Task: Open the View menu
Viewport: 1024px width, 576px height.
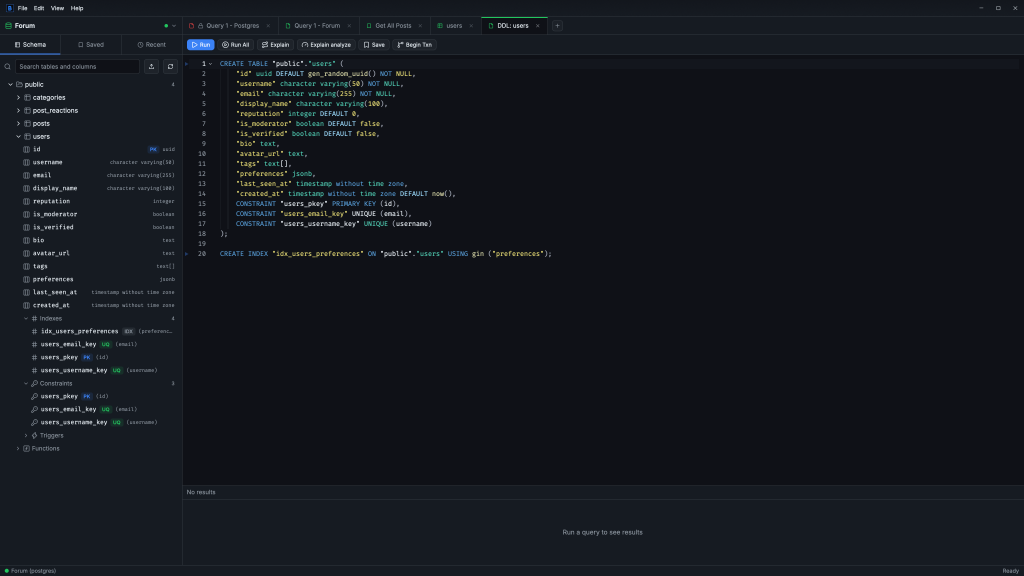Action: [57, 8]
